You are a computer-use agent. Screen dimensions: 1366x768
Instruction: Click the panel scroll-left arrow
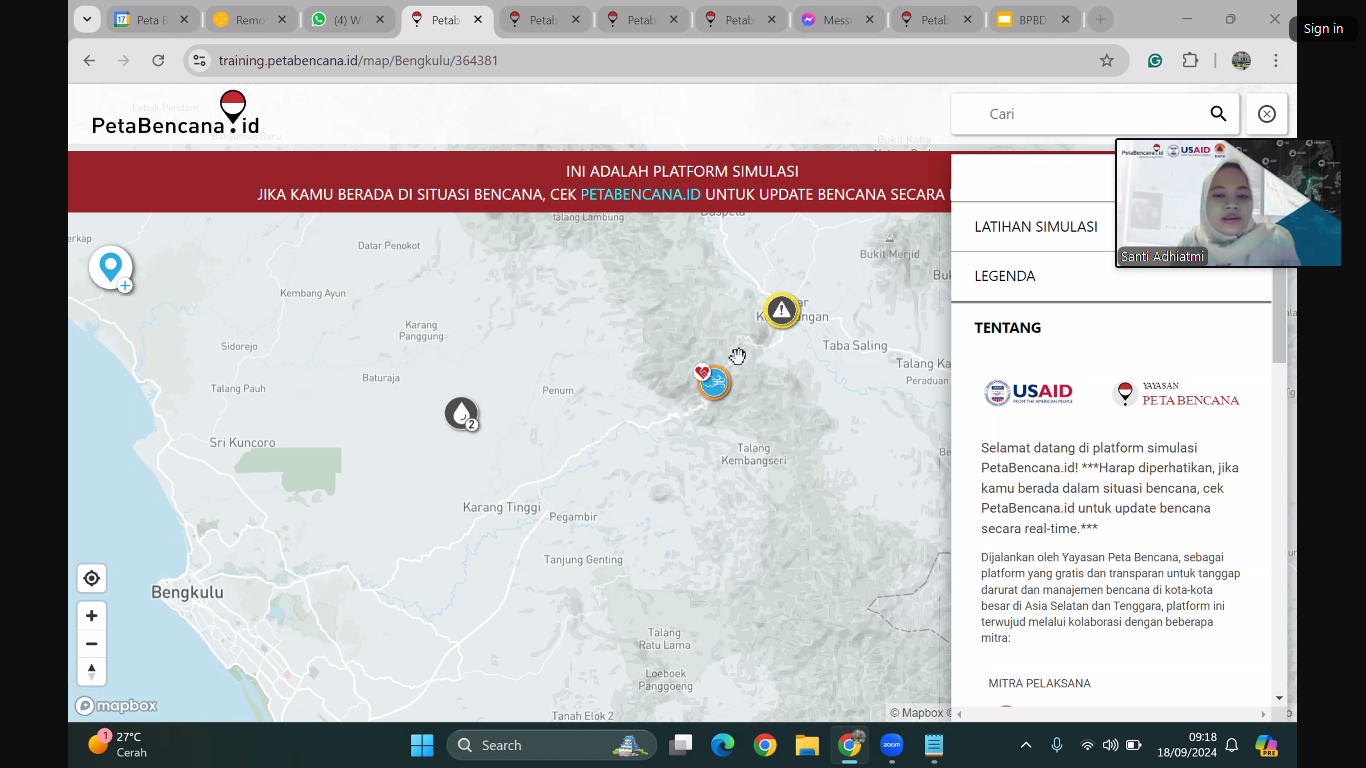point(959,714)
